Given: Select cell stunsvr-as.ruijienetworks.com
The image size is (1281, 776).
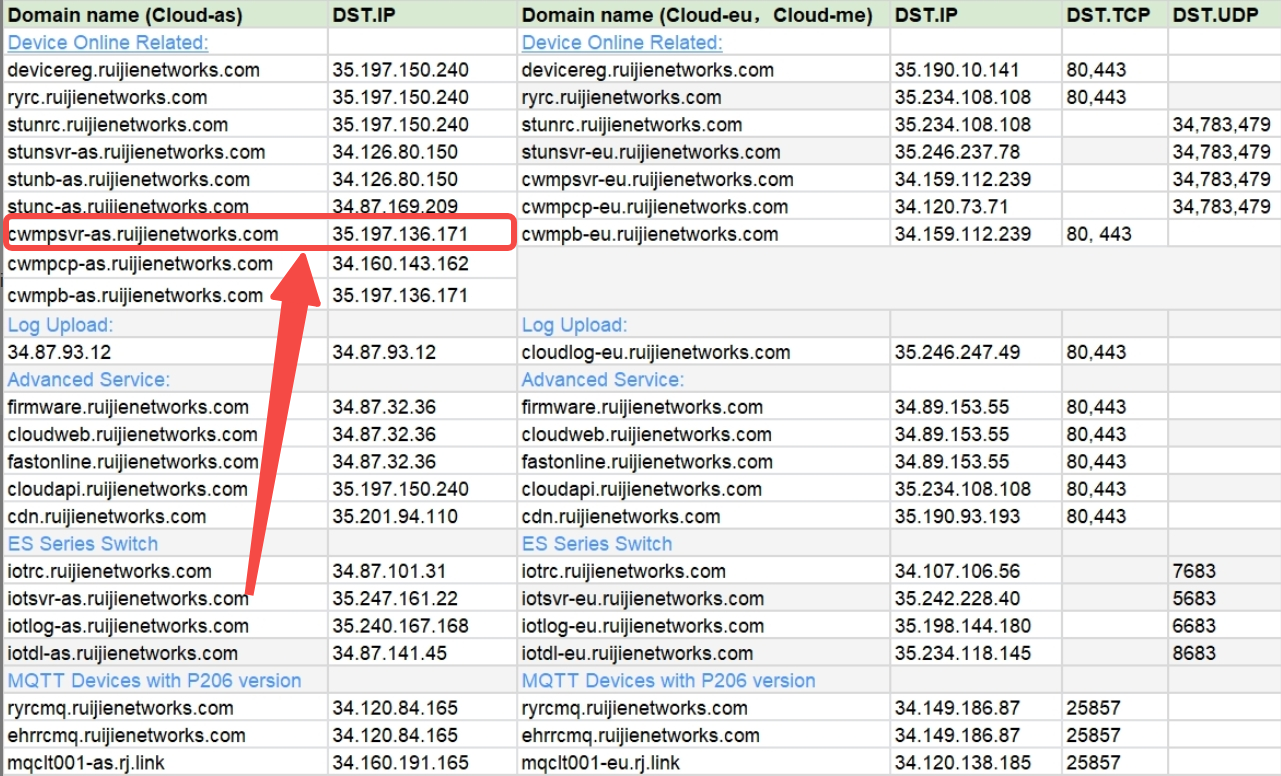Looking at the screenshot, I should point(164,152).
